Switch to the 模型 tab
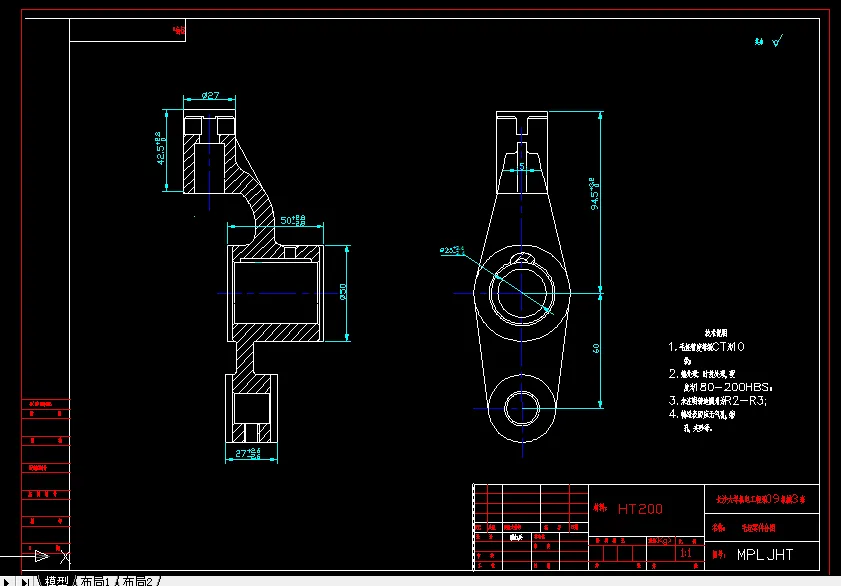Screen dimensions: 841x586 (x=56, y=581)
